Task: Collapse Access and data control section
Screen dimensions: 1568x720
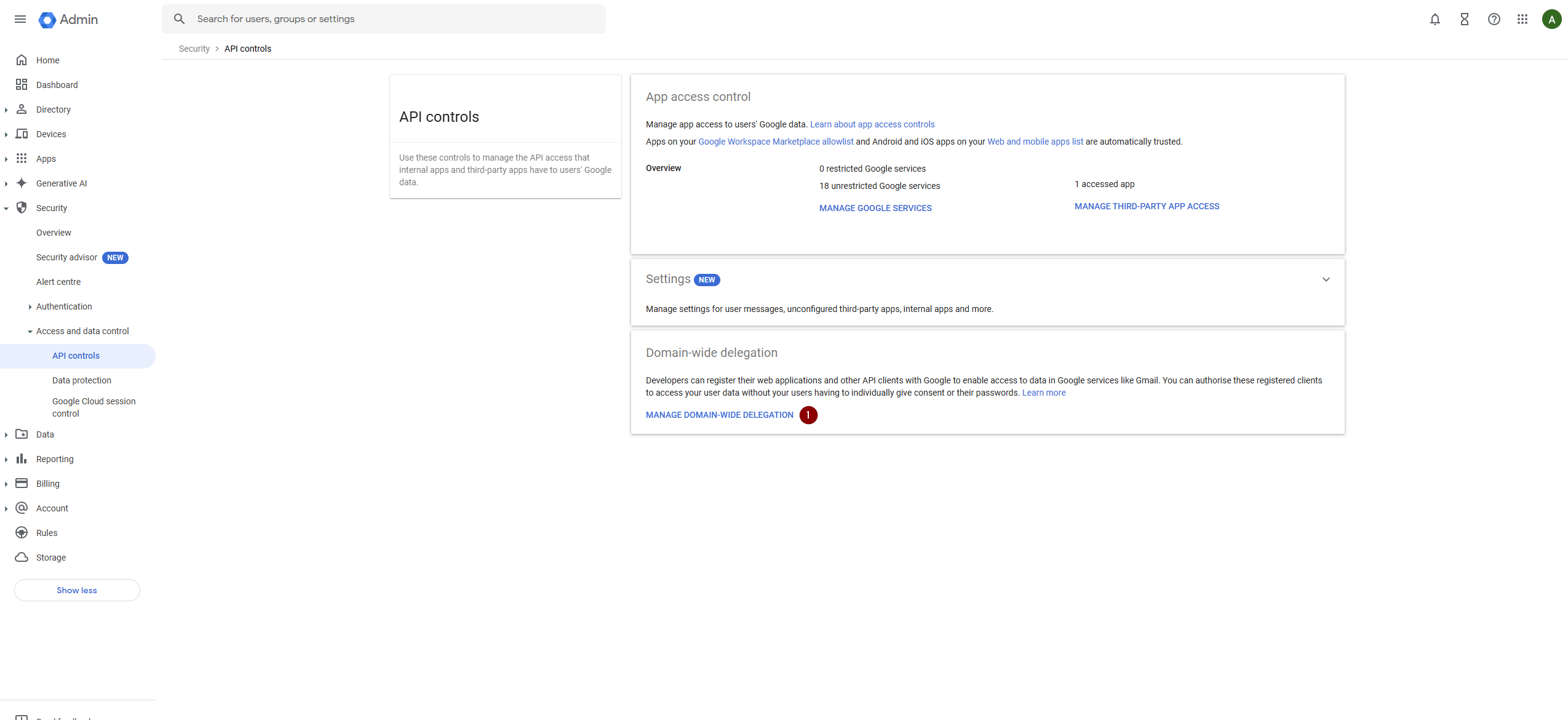Action: [30, 331]
